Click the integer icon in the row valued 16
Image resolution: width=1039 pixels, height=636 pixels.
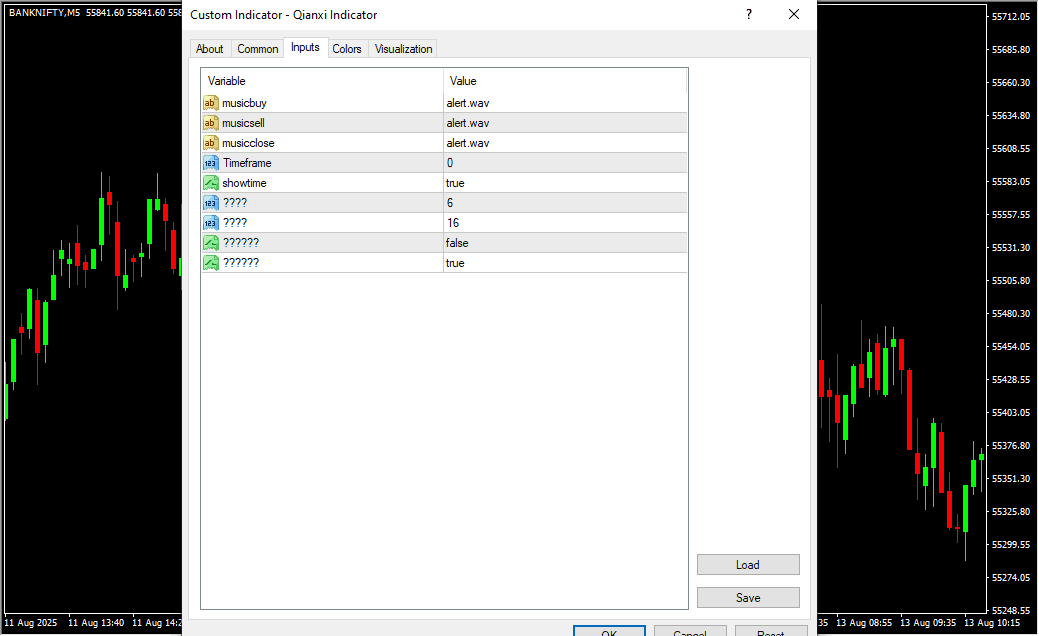(211, 223)
